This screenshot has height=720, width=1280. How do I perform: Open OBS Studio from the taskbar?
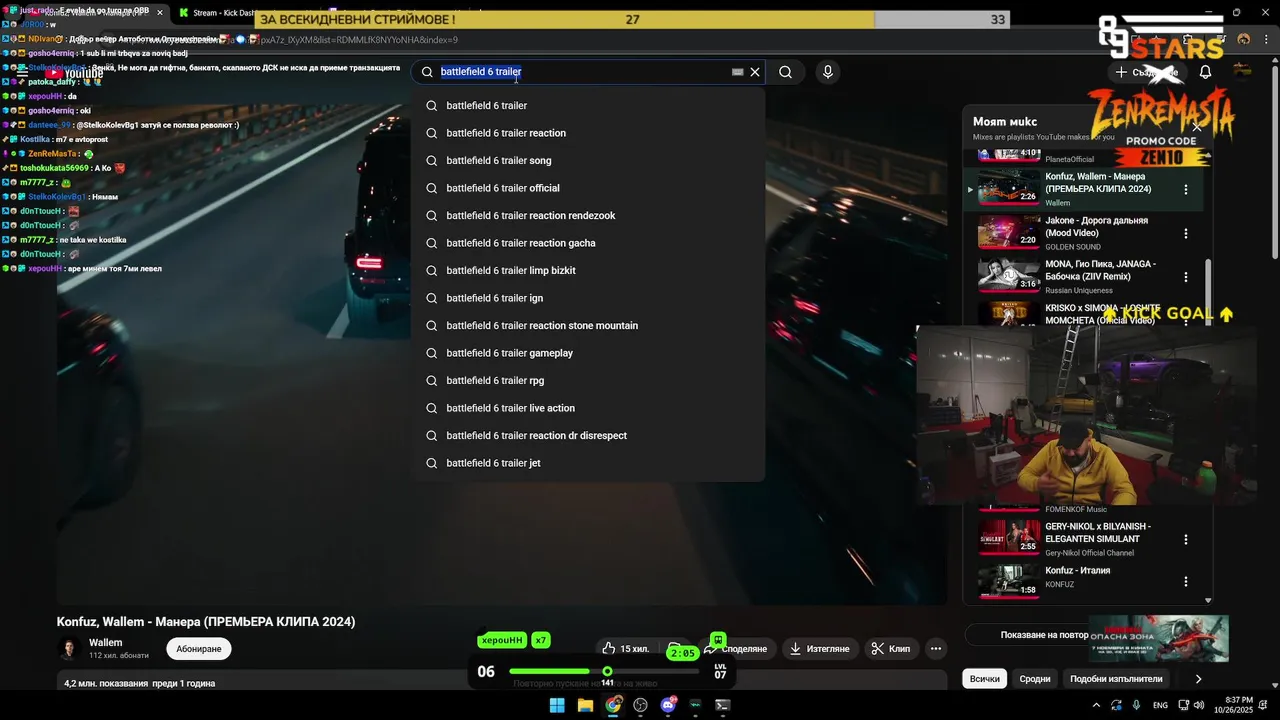click(640, 705)
